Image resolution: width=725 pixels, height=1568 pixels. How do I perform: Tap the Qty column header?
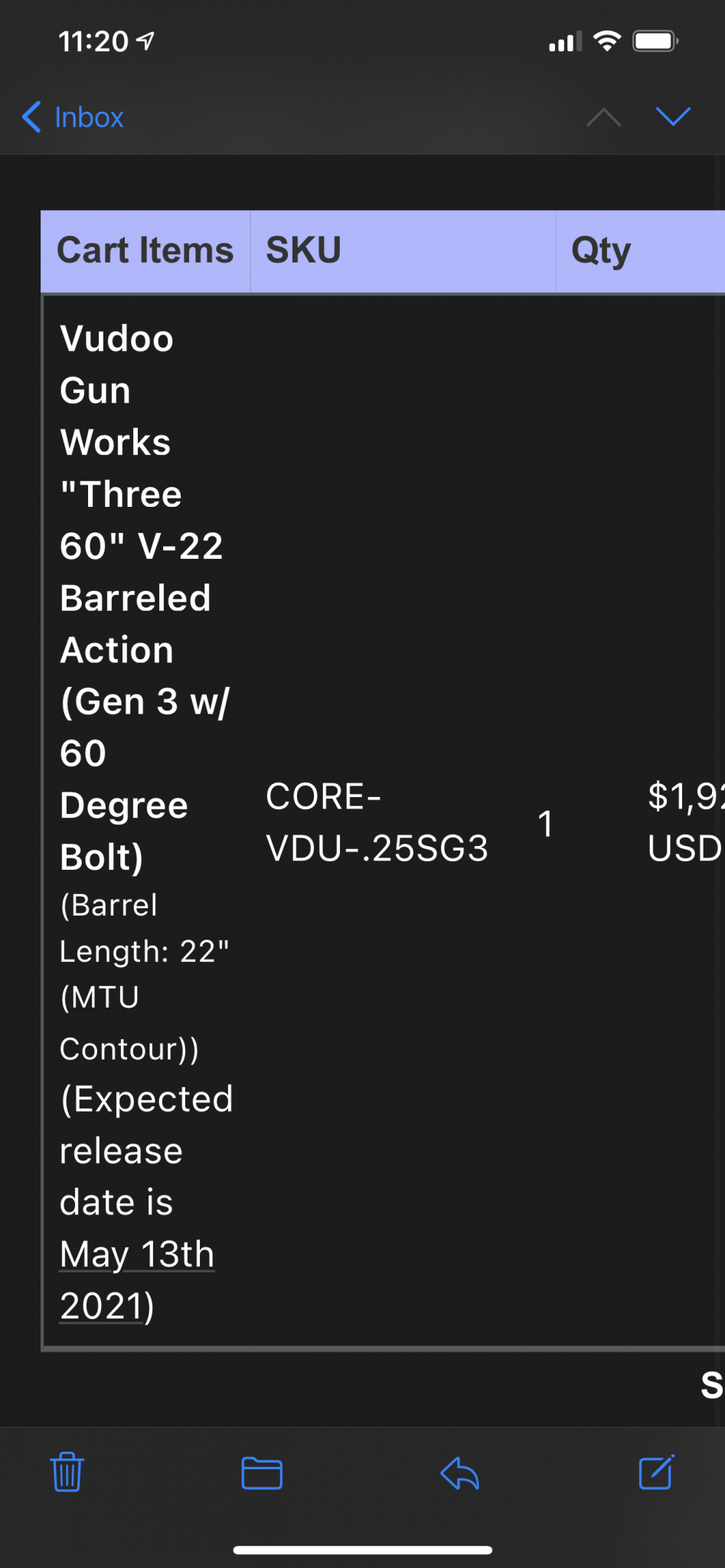[601, 250]
